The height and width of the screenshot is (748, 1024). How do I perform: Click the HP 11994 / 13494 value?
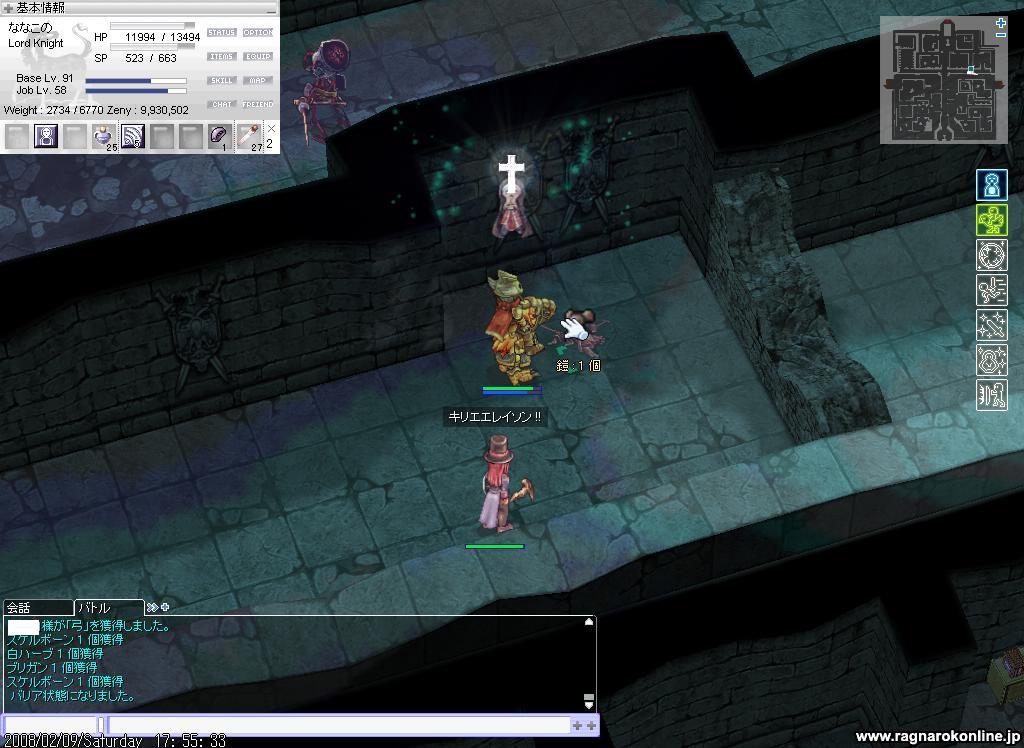pyautogui.click(x=147, y=37)
